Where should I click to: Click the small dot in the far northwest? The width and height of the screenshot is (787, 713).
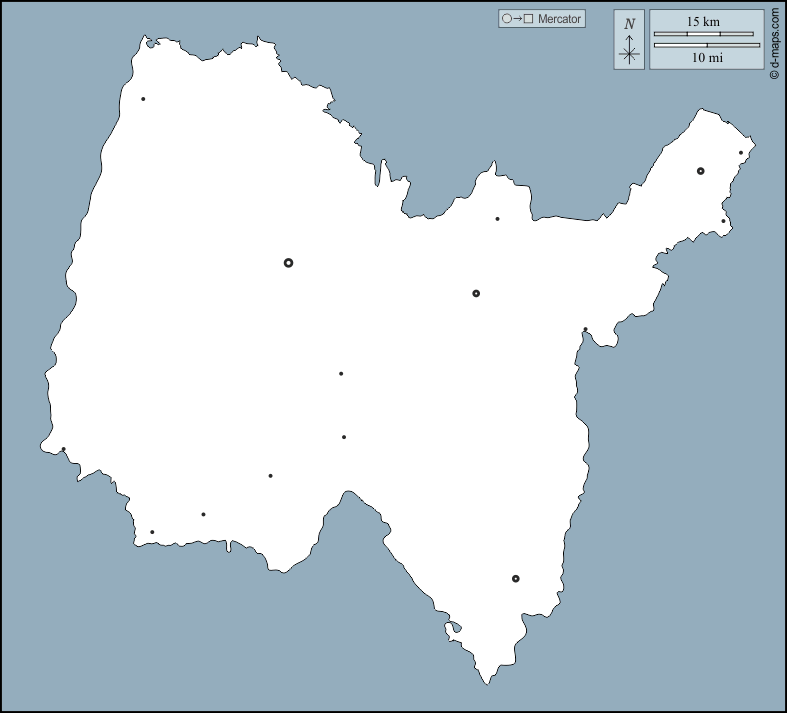pos(143,99)
